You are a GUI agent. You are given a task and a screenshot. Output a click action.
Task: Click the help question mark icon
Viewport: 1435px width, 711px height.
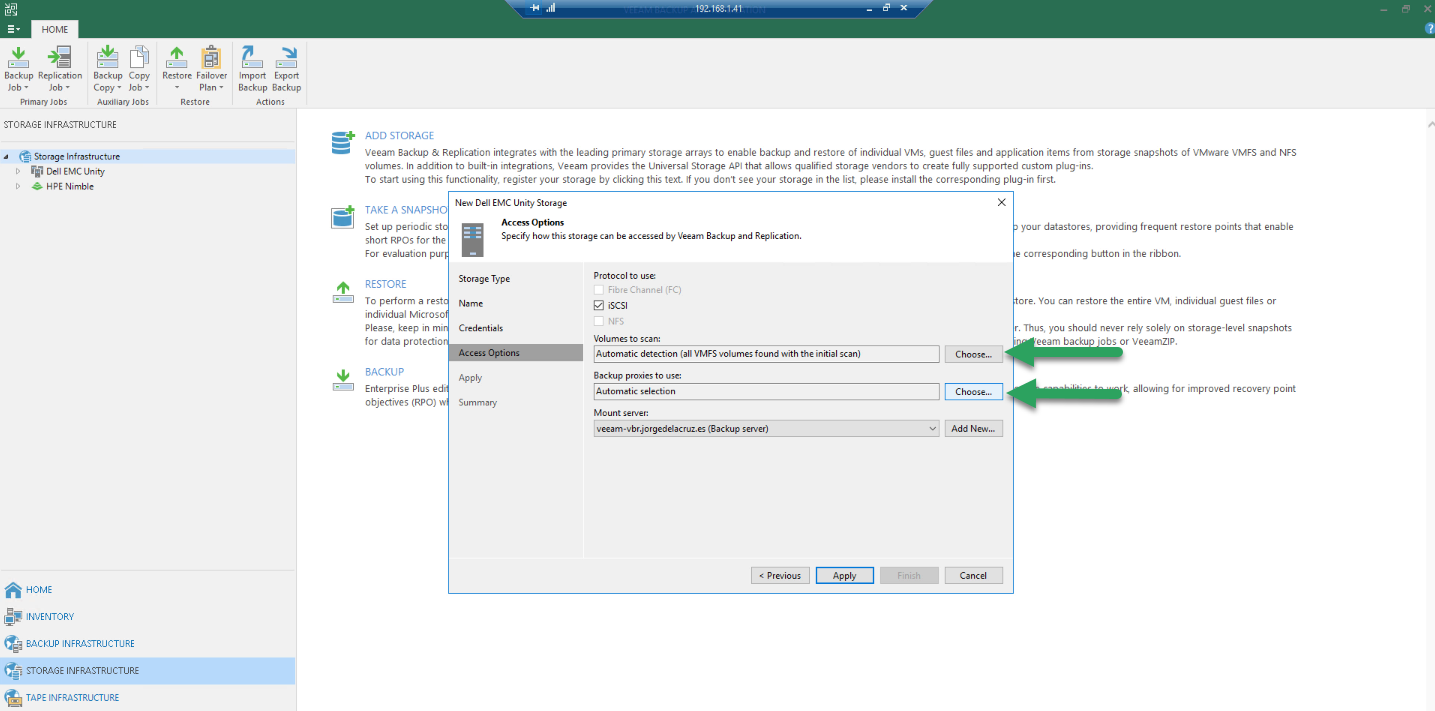point(1428,29)
